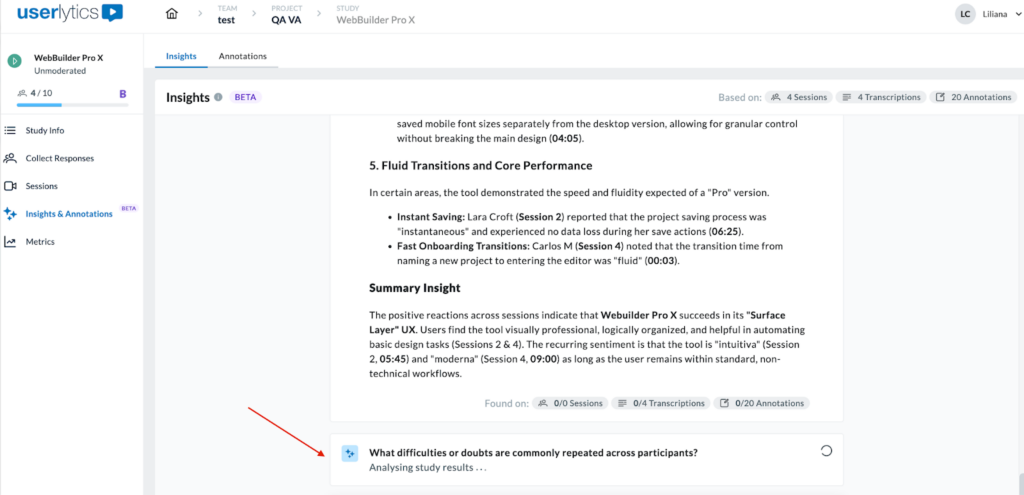The height and width of the screenshot is (495, 1024).
Task: Click the participants progress bar
Action: coord(60,104)
